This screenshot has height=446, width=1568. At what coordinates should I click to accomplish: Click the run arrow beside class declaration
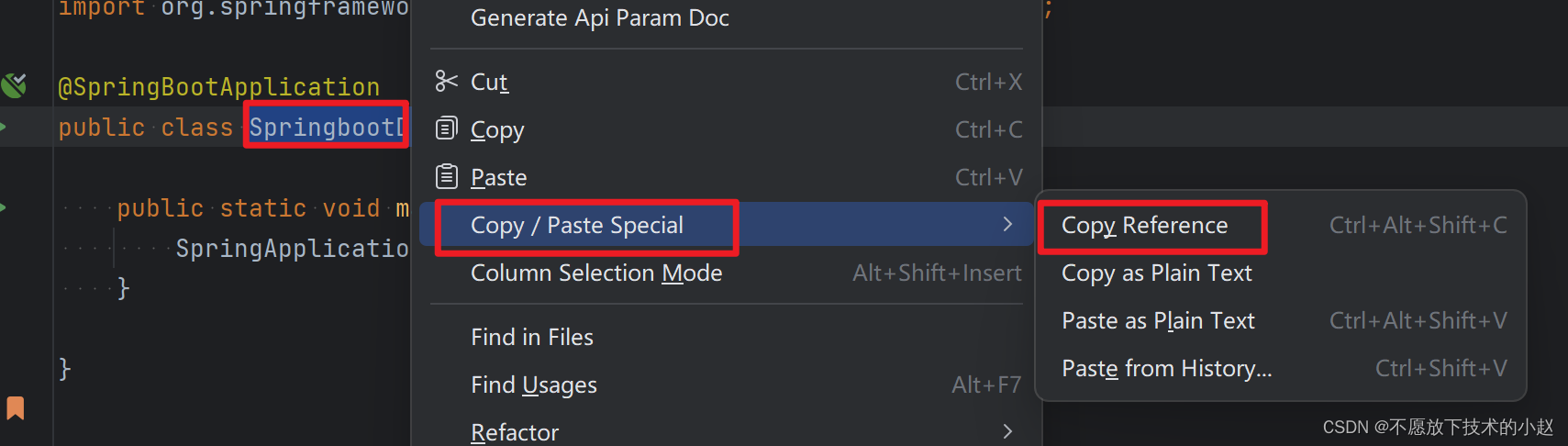pyautogui.click(x=4, y=127)
